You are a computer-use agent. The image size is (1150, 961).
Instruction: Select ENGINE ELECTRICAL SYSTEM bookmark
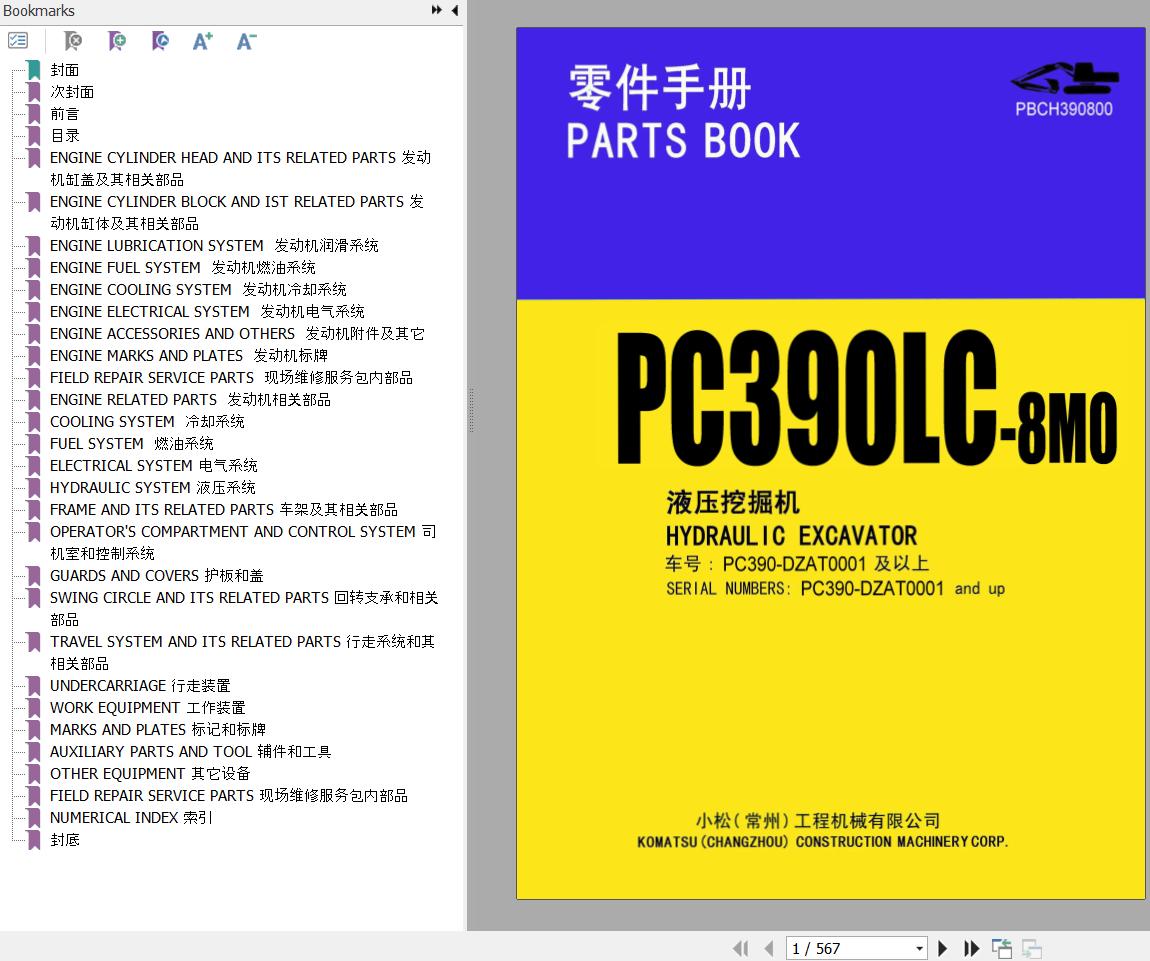(207, 312)
